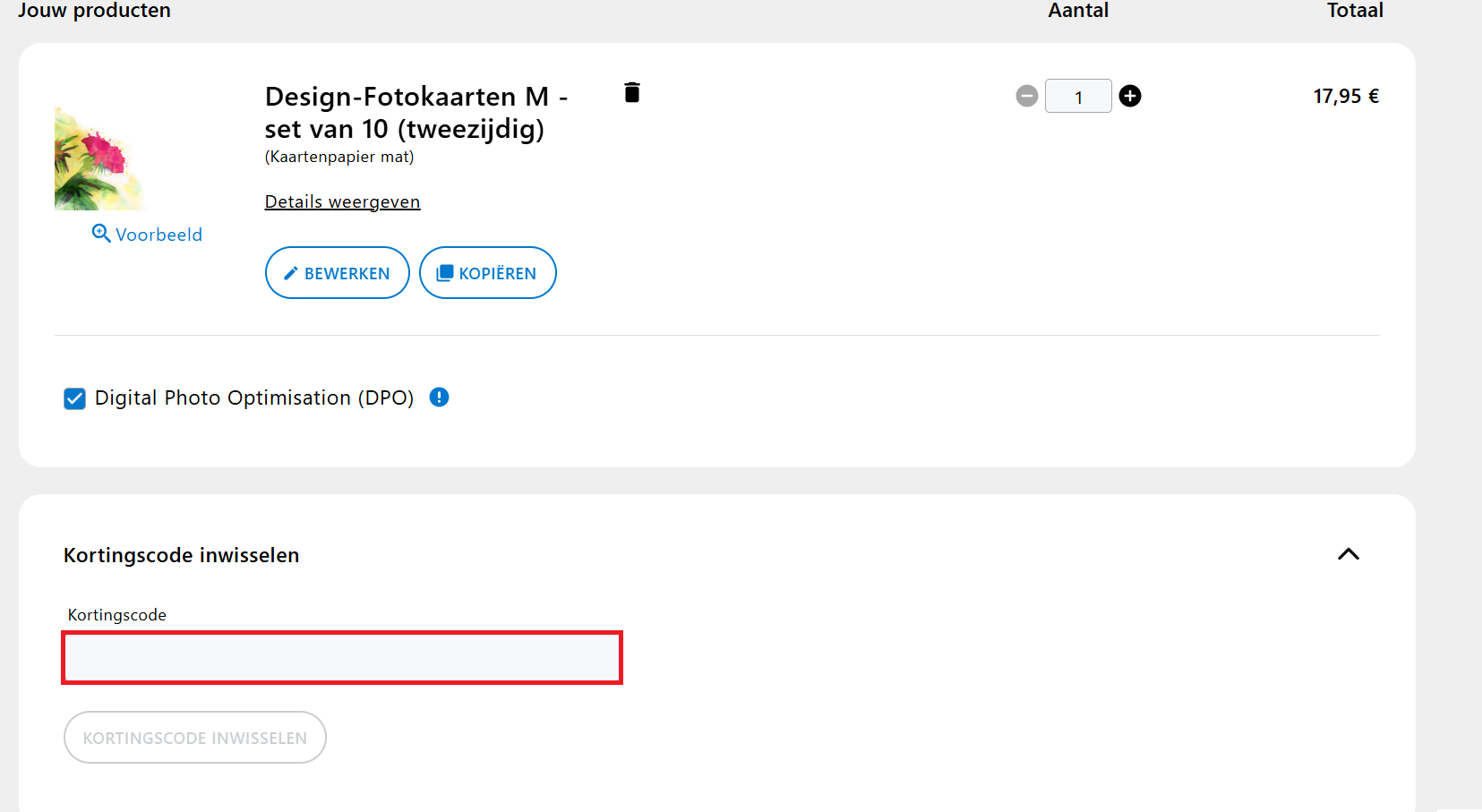
Task: Delete the product using the trash icon
Action: coord(632,92)
